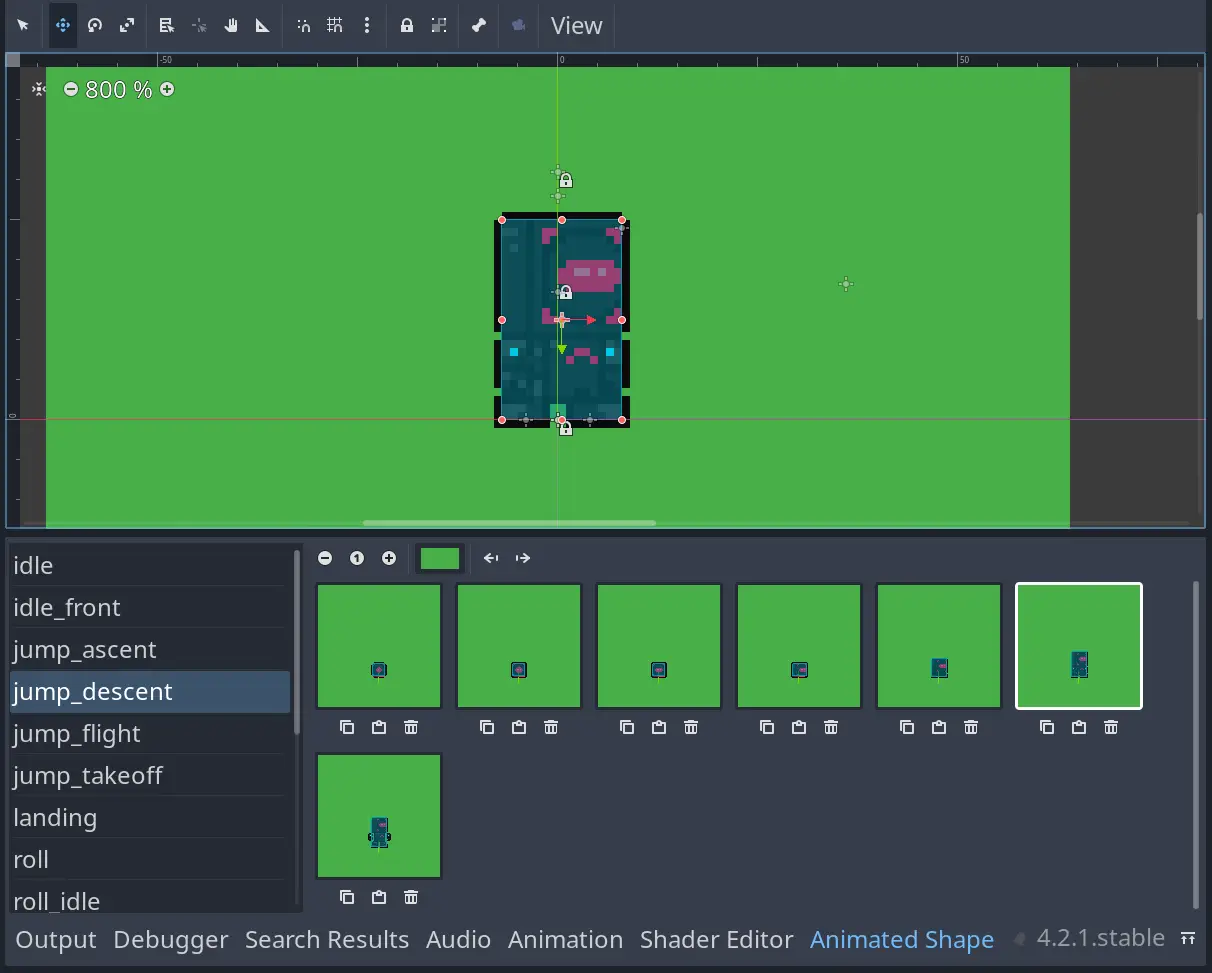Select the jump_descent animation
The width and height of the screenshot is (1212, 973).
coord(150,691)
